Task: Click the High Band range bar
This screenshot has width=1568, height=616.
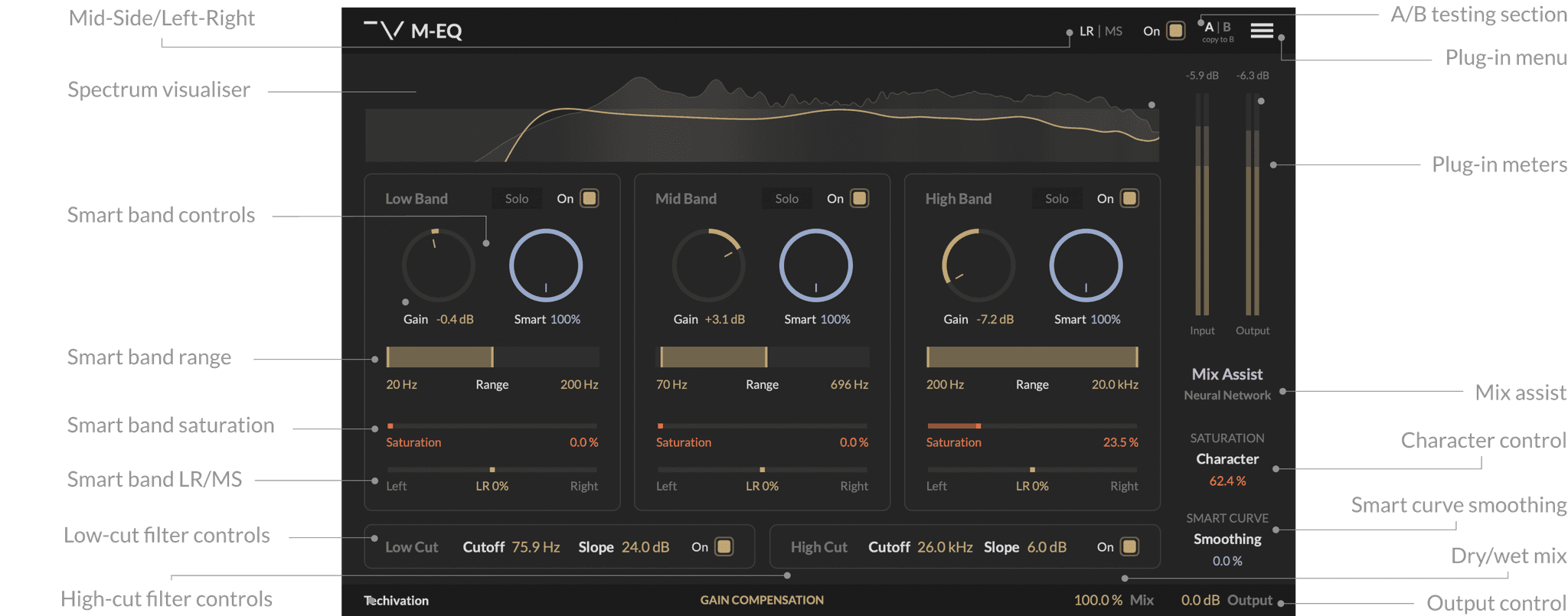Action: coord(1032,357)
